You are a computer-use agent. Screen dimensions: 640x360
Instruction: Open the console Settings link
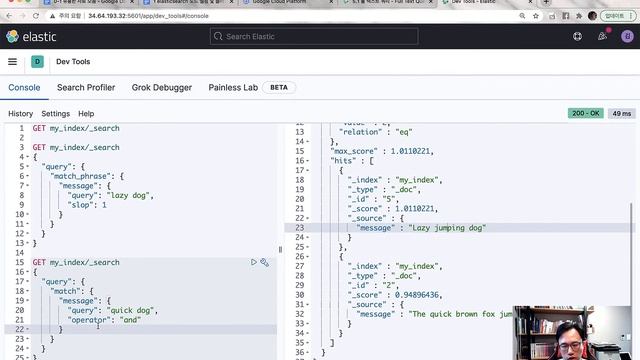click(x=56, y=113)
